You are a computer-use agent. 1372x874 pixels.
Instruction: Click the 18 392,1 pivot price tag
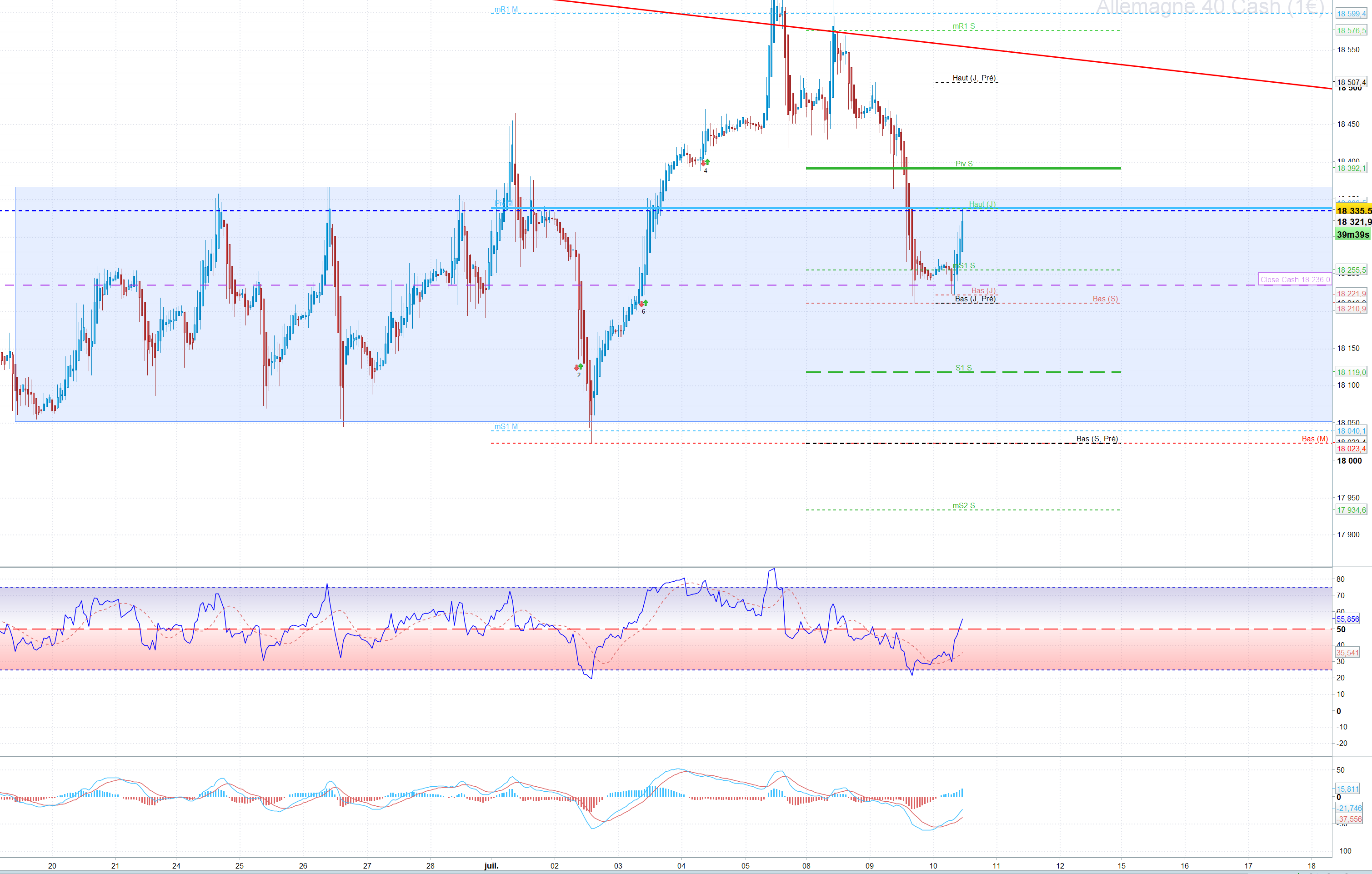coord(1351,168)
